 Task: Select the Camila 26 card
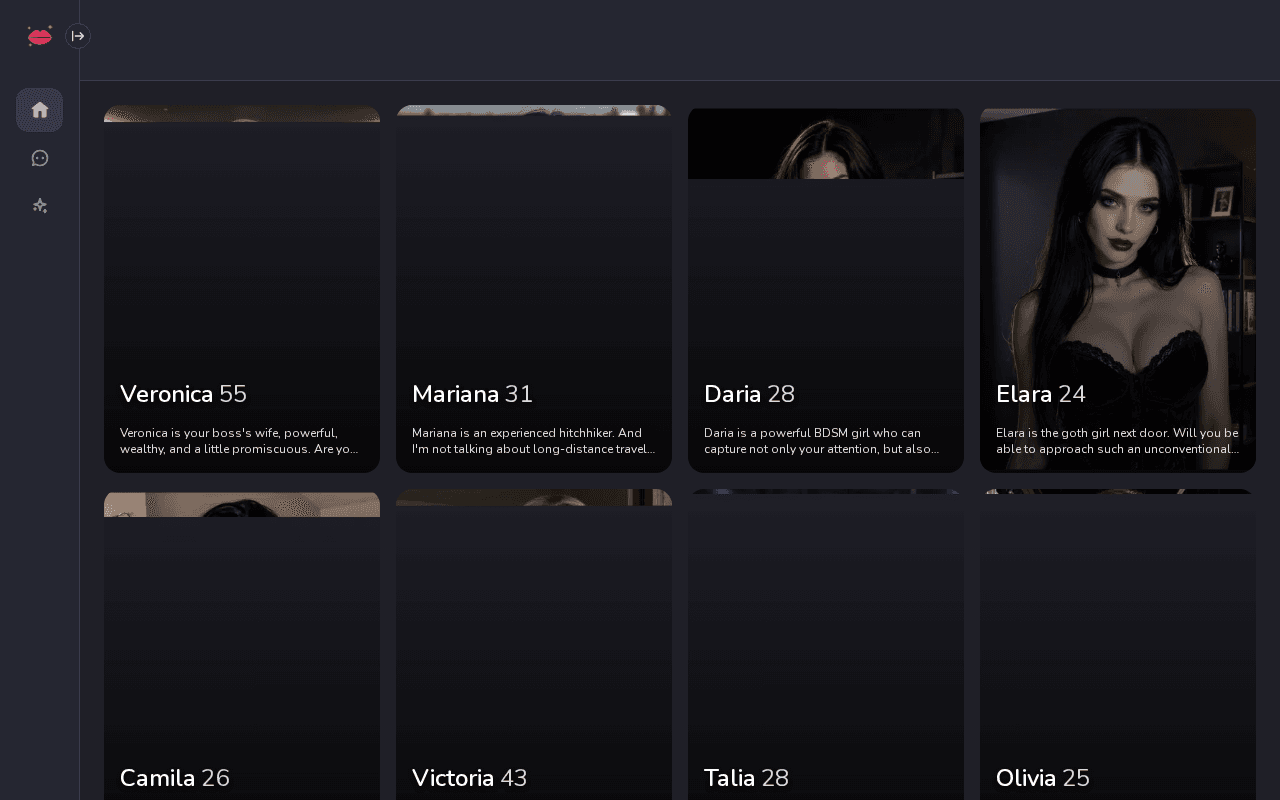[242, 646]
